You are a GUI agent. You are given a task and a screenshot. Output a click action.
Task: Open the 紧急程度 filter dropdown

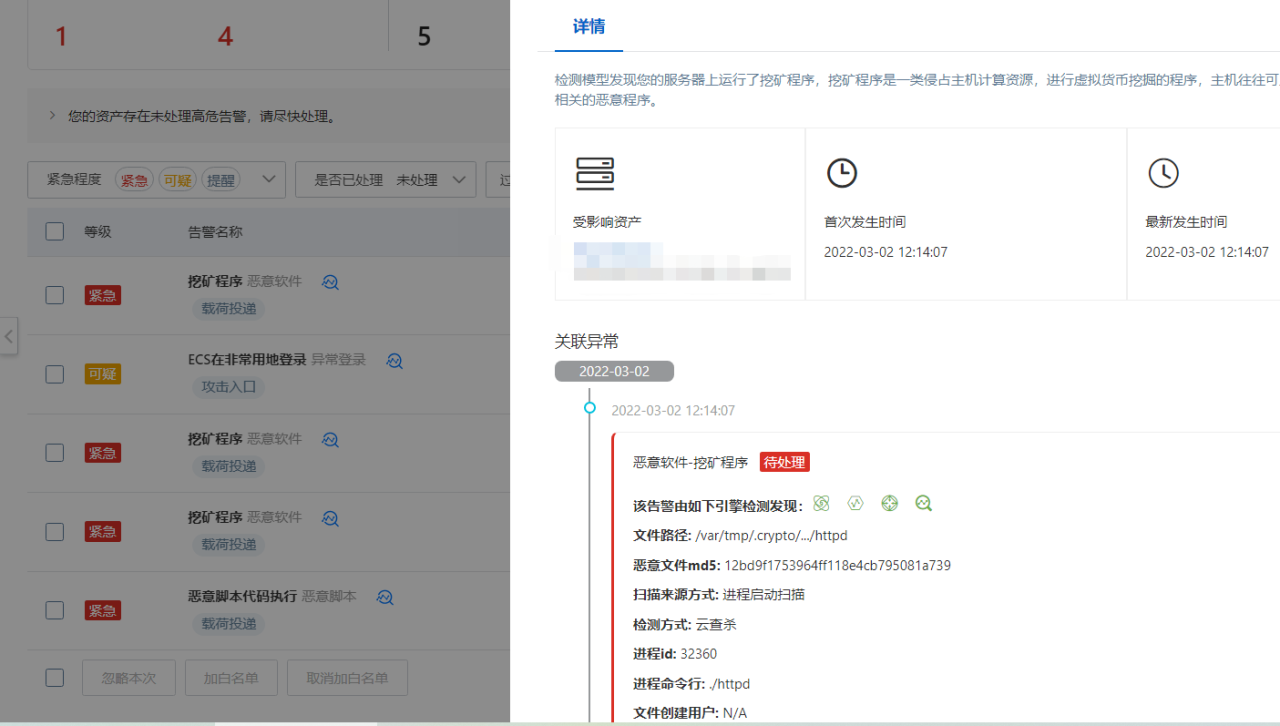coord(268,179)
